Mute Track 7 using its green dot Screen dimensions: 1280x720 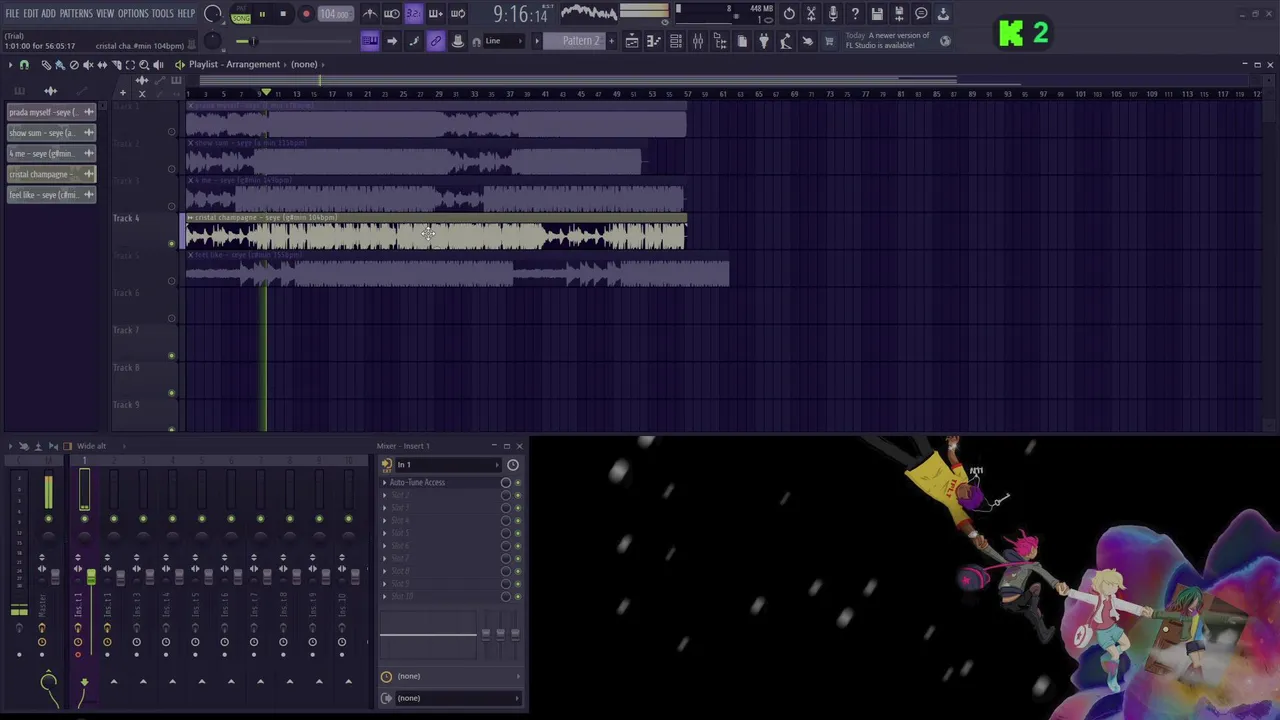click(172, 356)
